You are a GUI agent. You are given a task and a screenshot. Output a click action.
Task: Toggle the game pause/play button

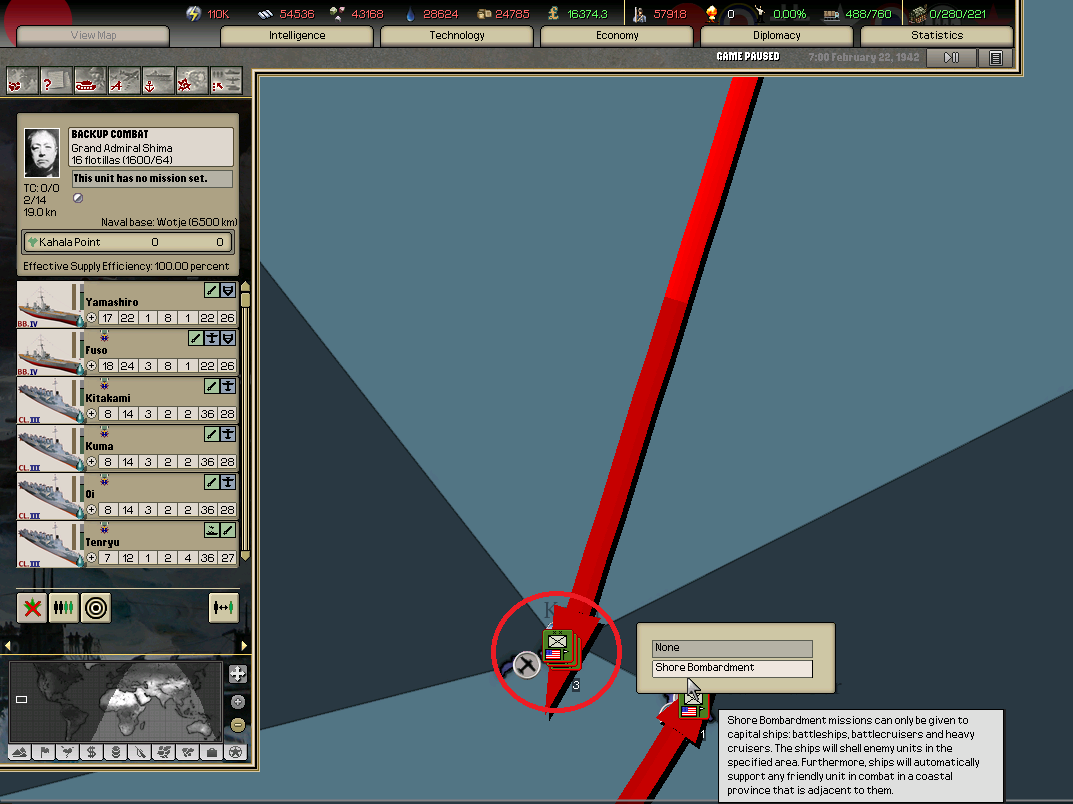[x=951, y=57]
